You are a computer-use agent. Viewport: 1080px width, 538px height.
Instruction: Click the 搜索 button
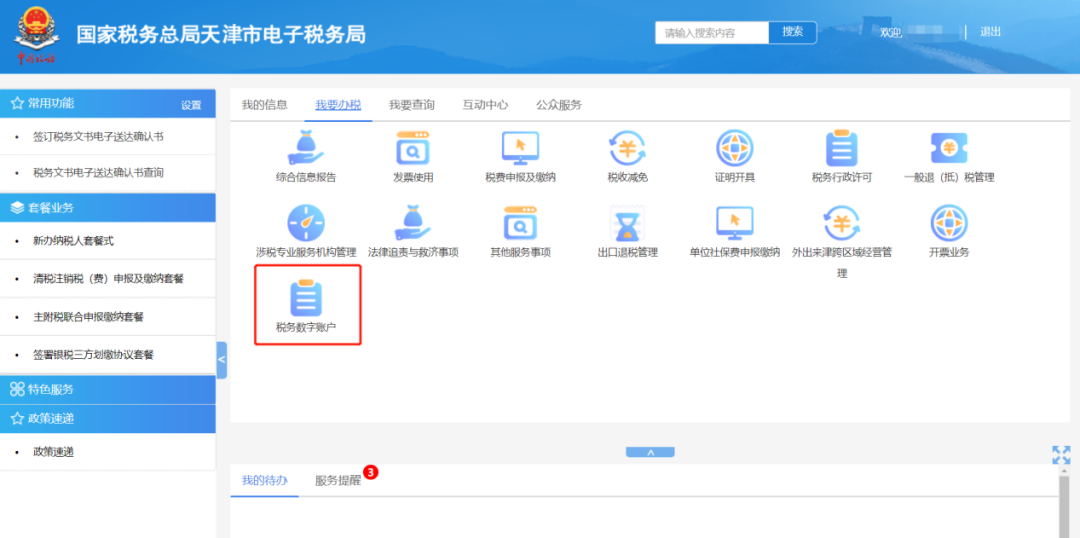793,32
